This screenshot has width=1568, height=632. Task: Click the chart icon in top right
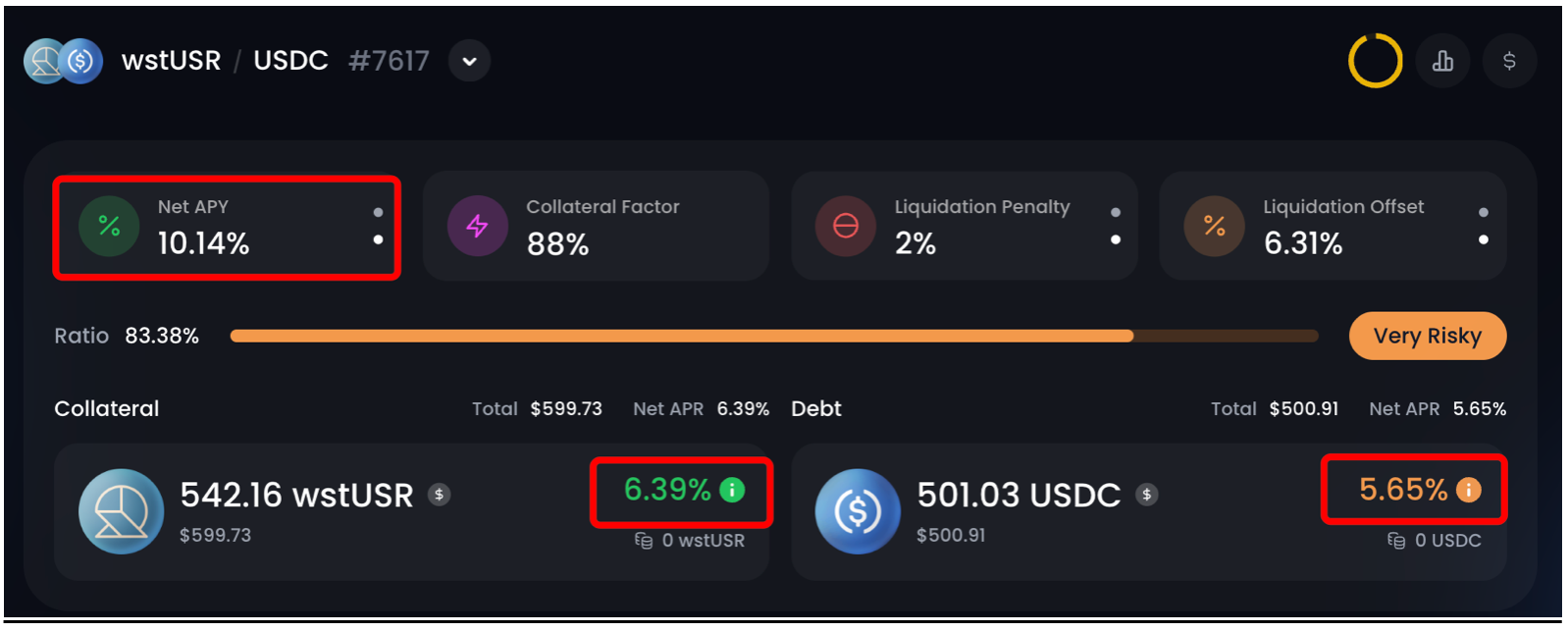click(x=1442, y=61)
